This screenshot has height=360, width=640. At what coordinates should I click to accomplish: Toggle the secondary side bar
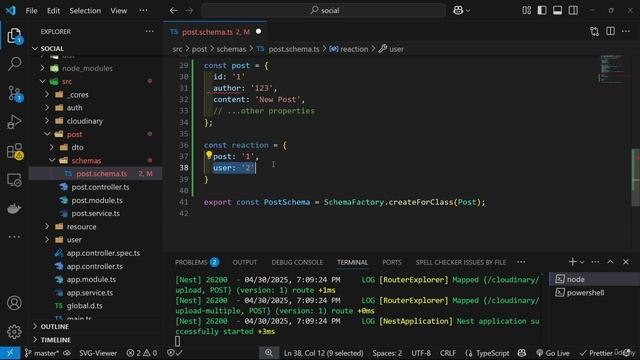pyautogui.click(x=573, y=11)
